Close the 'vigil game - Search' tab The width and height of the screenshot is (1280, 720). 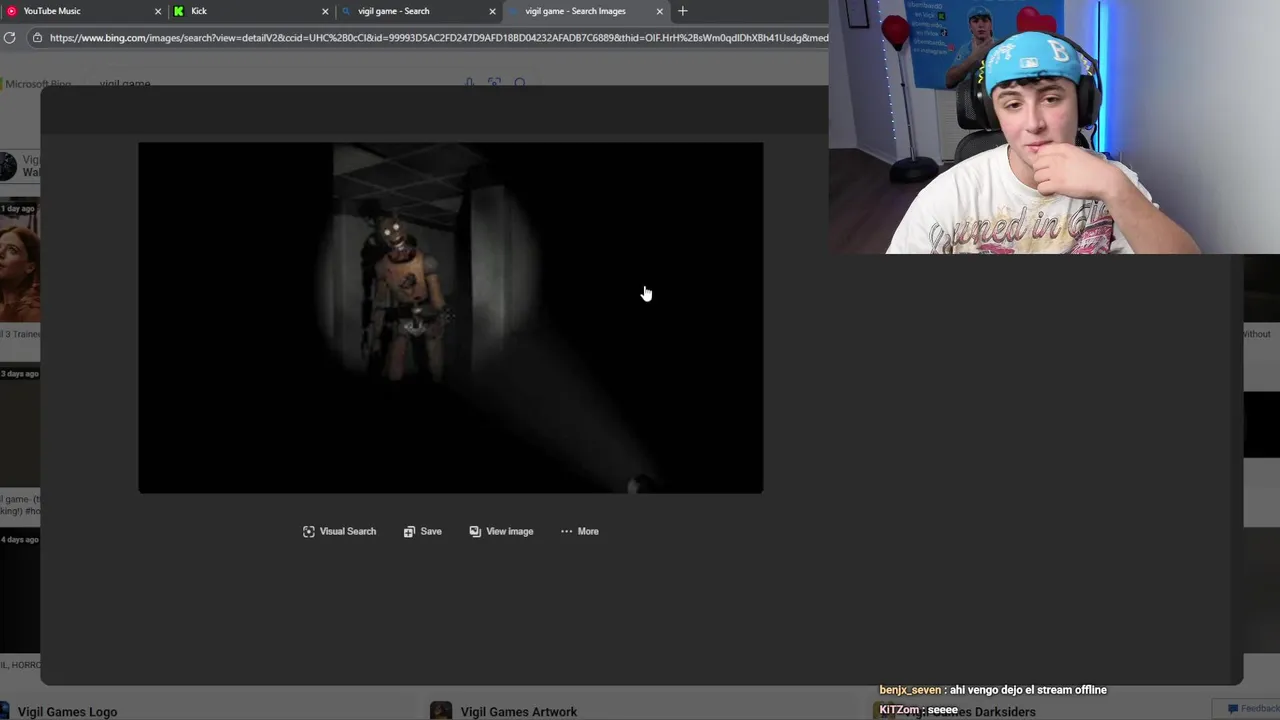[x=492, y=11]
